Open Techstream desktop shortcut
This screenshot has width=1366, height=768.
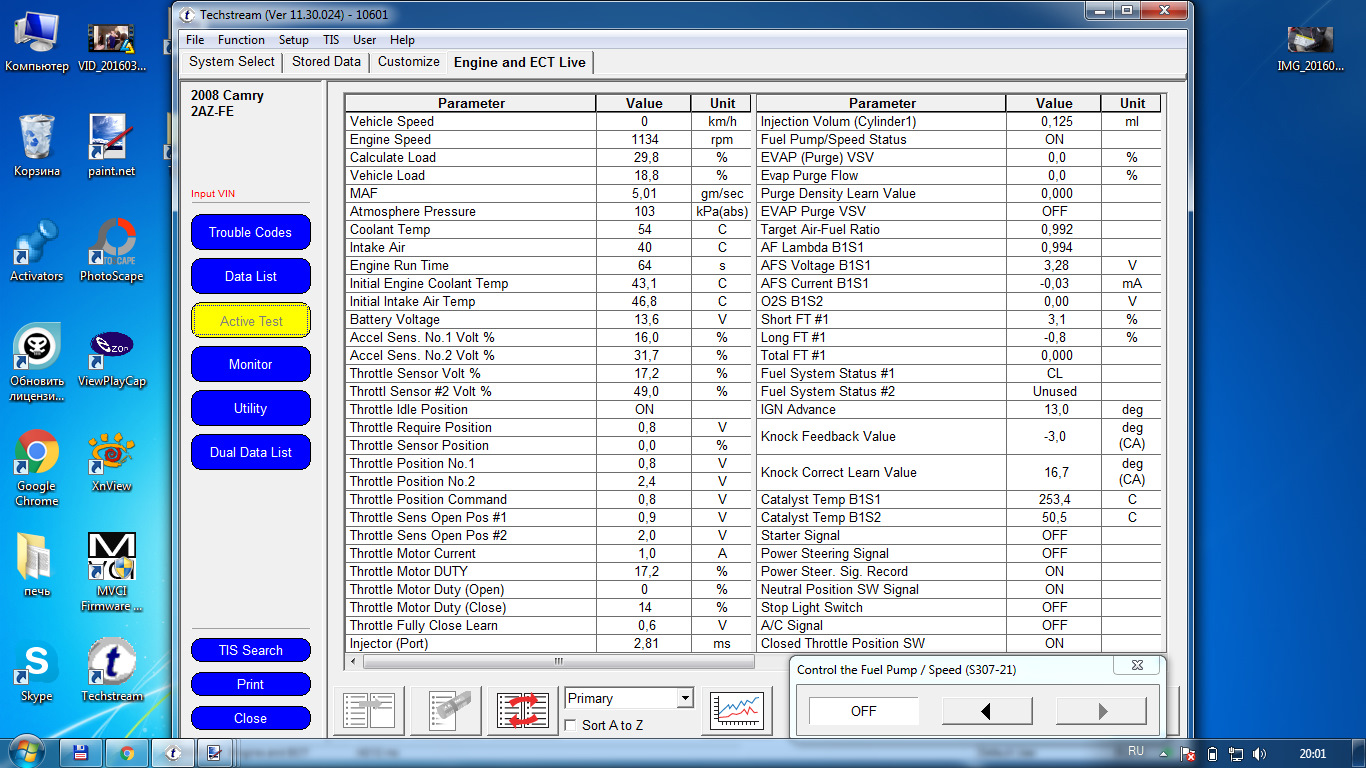click(x=111, y=670)
